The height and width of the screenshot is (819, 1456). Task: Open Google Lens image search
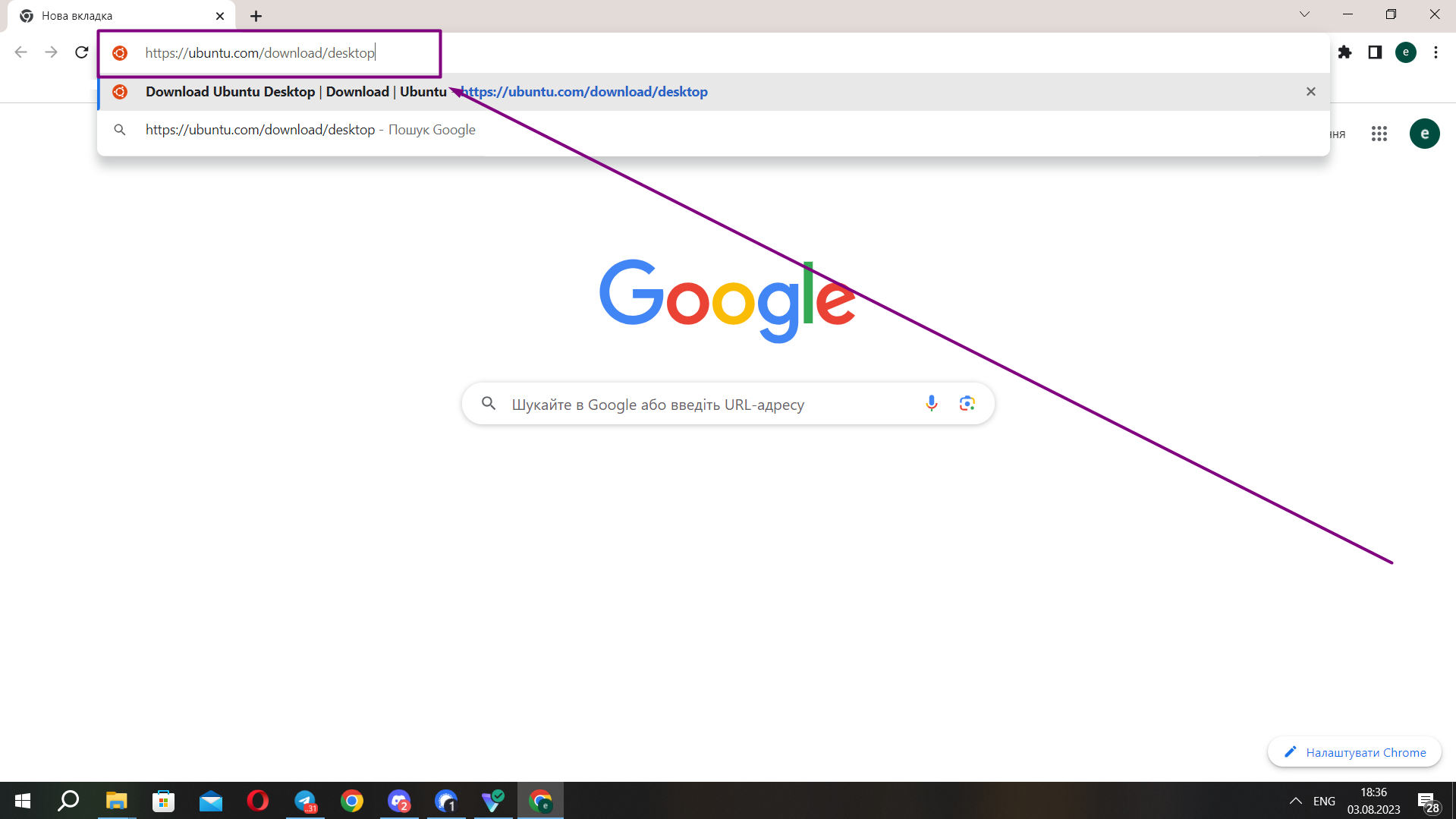click(x=967, y=404)
